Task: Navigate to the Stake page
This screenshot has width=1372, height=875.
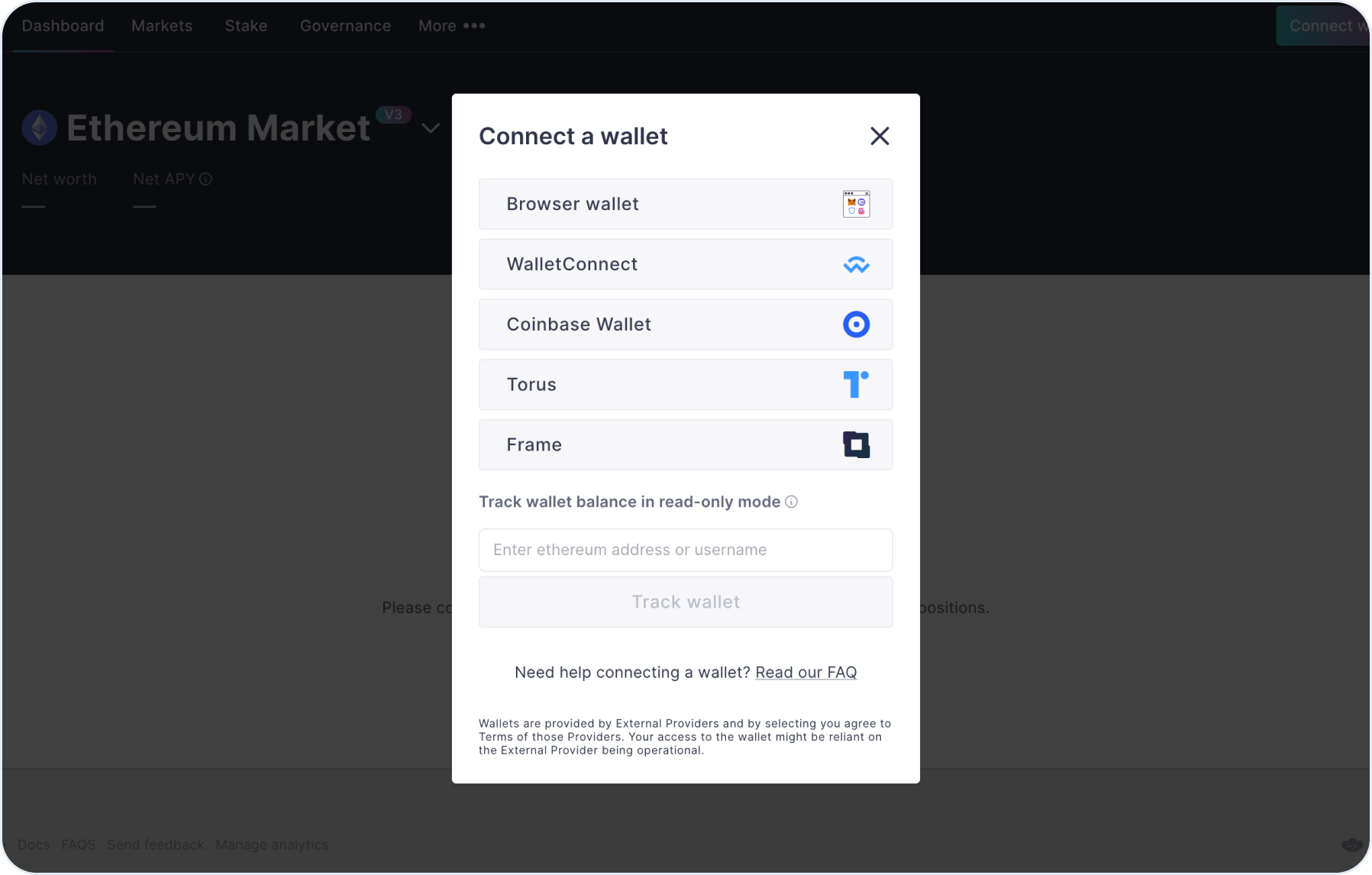Action: coord(246,25)
